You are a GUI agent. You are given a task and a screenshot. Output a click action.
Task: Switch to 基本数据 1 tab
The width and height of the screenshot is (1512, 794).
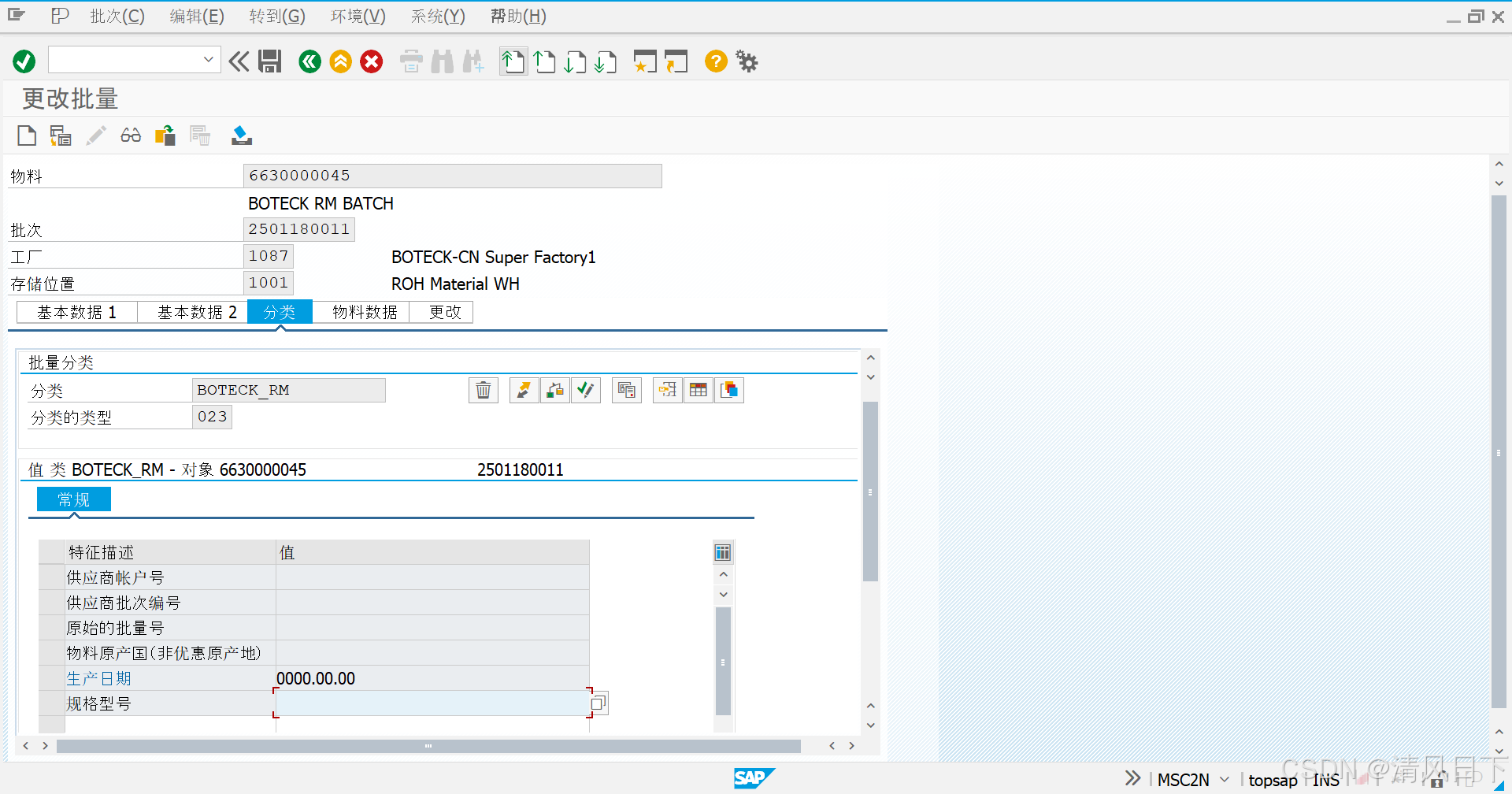[x=77, y=312]
